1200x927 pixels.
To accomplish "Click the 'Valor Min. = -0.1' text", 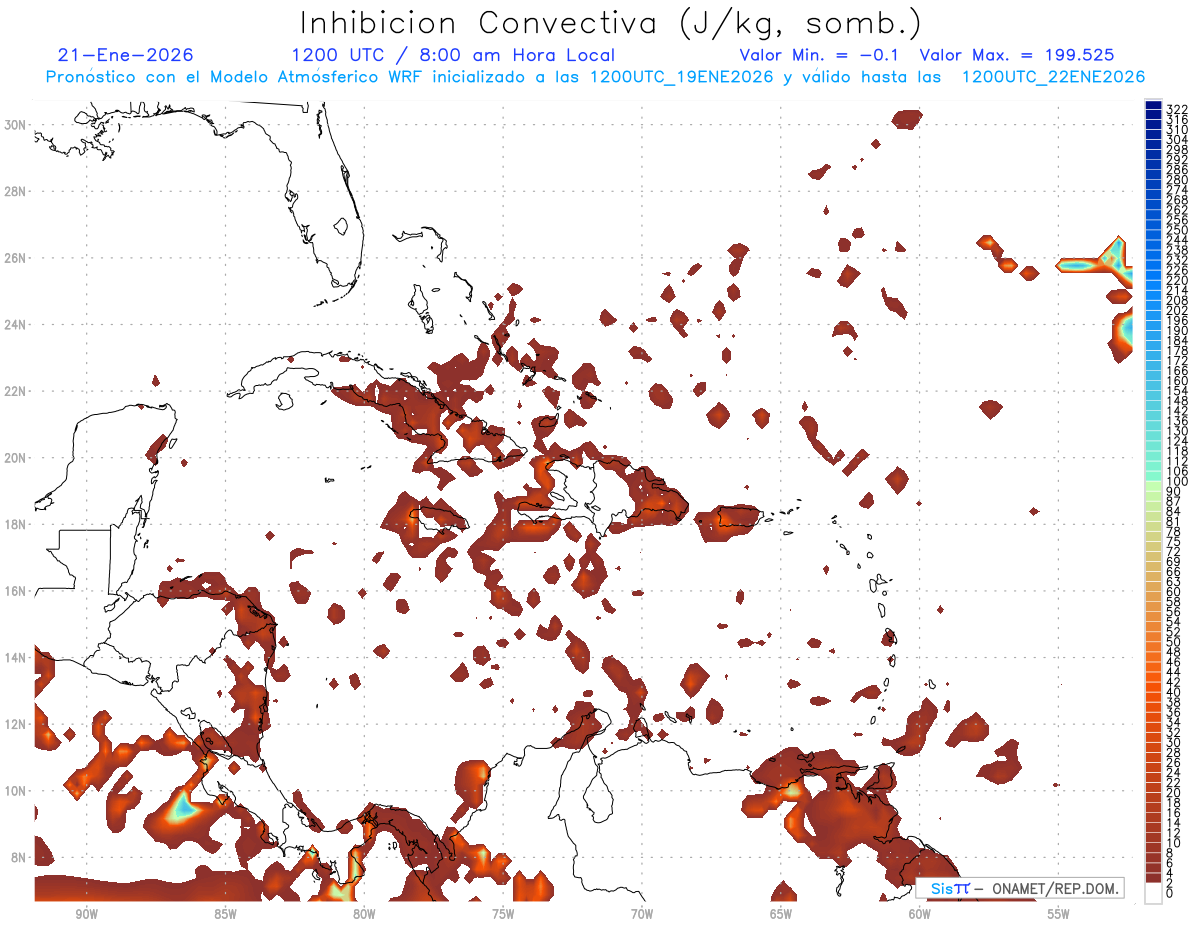I will (821, 55).
